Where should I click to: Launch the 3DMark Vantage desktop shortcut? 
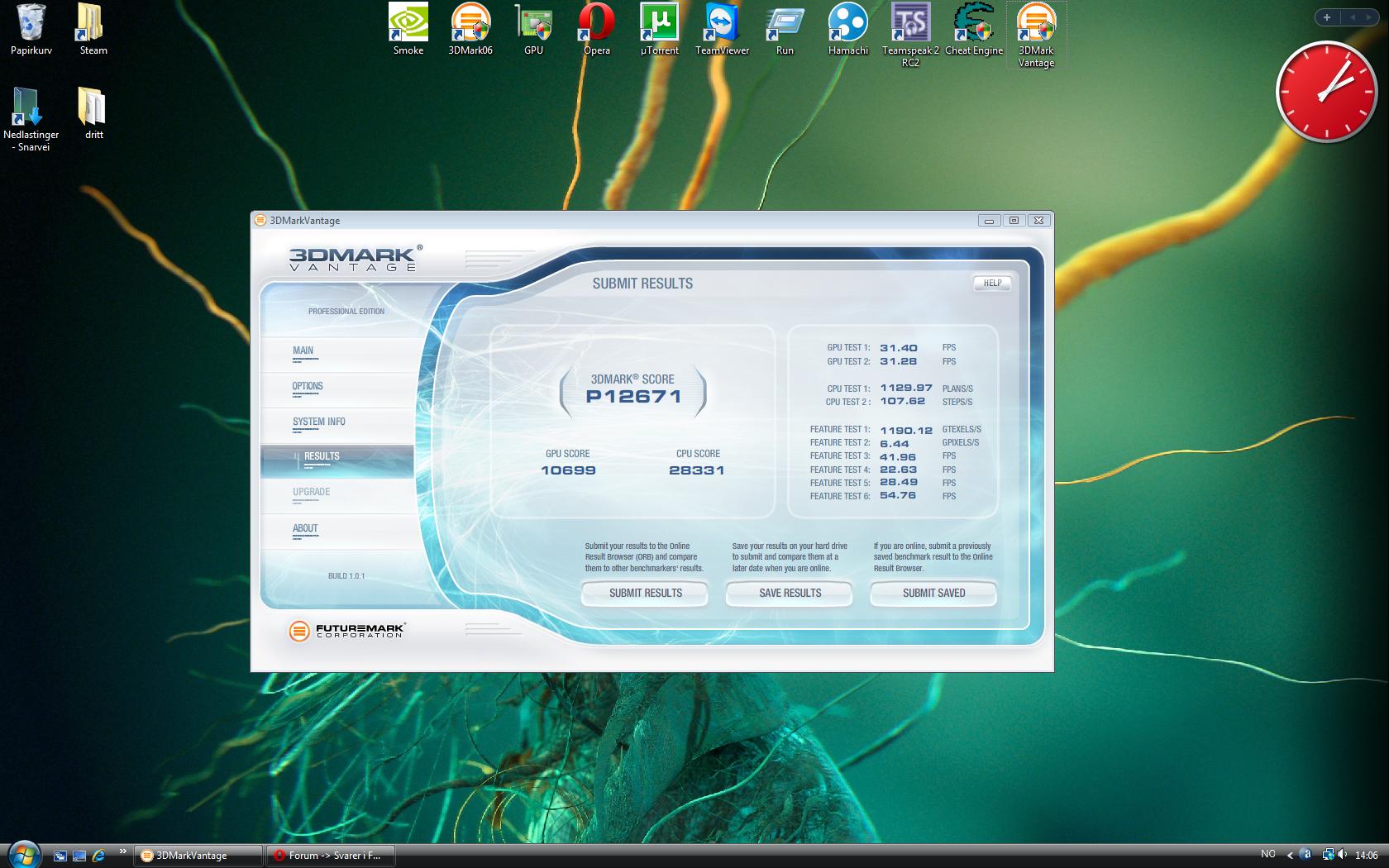(x=1036, y=36)
